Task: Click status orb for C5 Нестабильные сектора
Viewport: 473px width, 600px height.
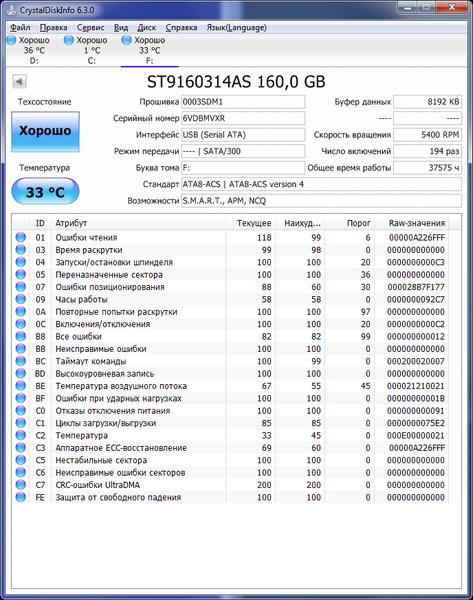Action: [21, 460]
